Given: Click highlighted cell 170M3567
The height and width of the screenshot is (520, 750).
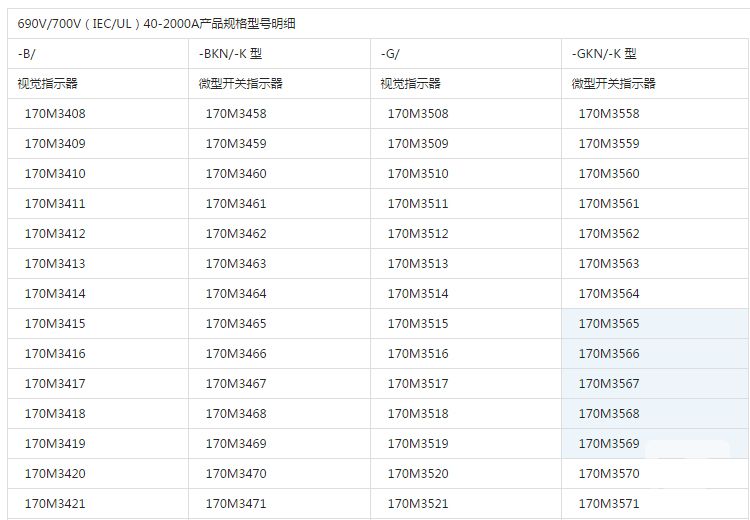Looking at the screenshot, I should click(x=609, y=383).
